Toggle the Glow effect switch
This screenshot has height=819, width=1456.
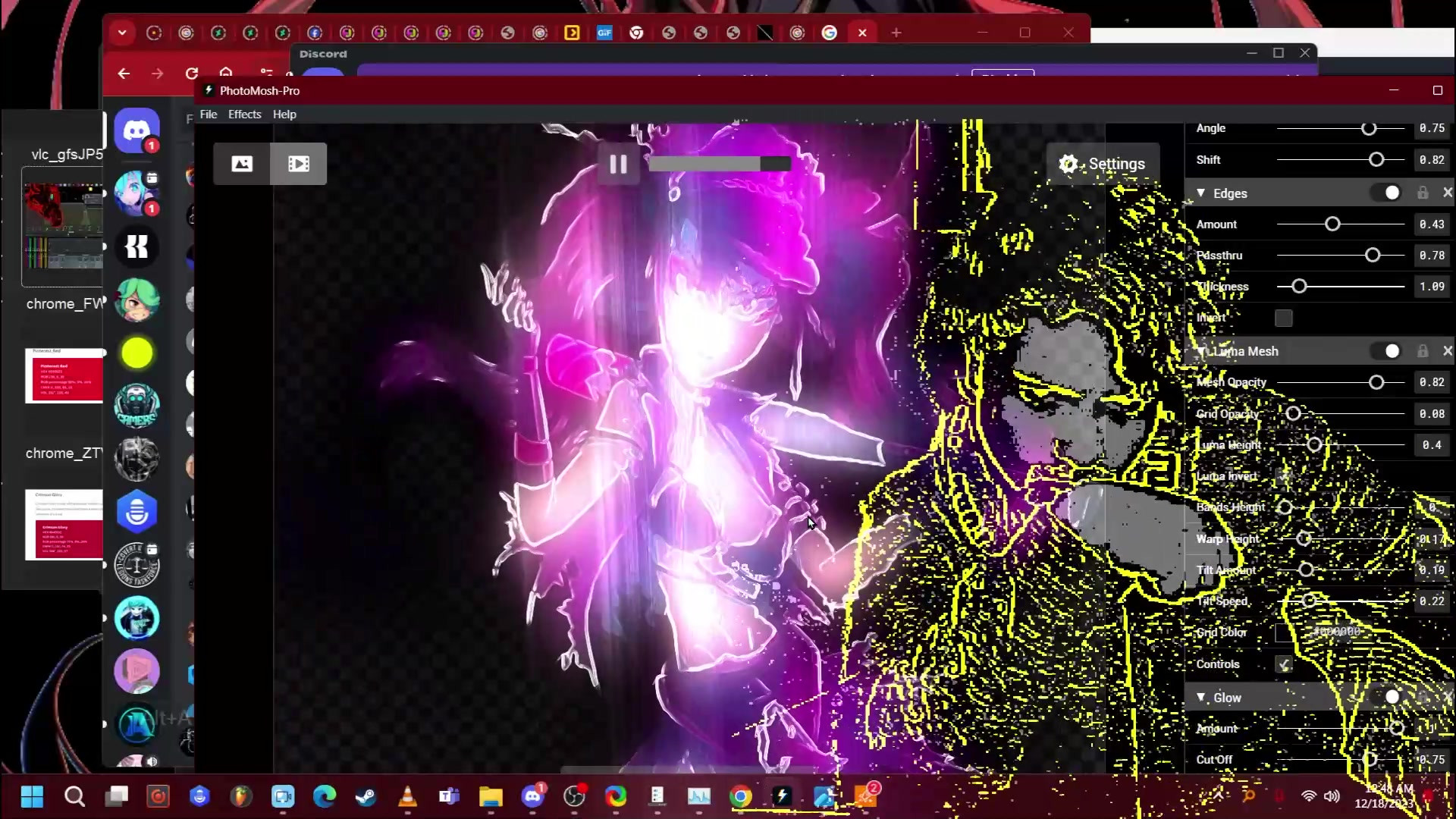pyautogui.click(x=1385, y=698)
